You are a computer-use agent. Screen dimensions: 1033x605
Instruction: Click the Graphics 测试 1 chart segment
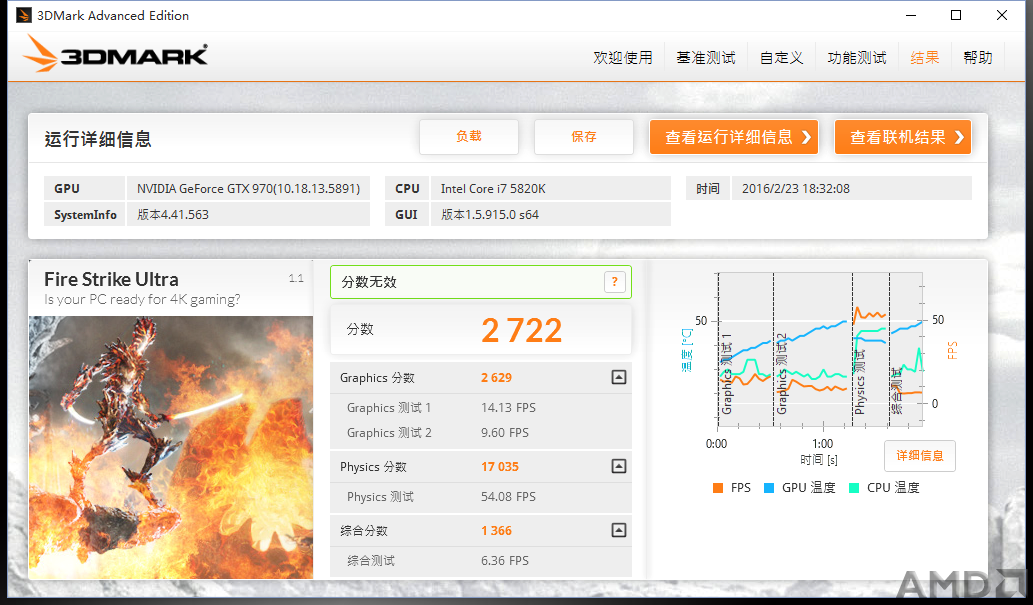[746, 350]
